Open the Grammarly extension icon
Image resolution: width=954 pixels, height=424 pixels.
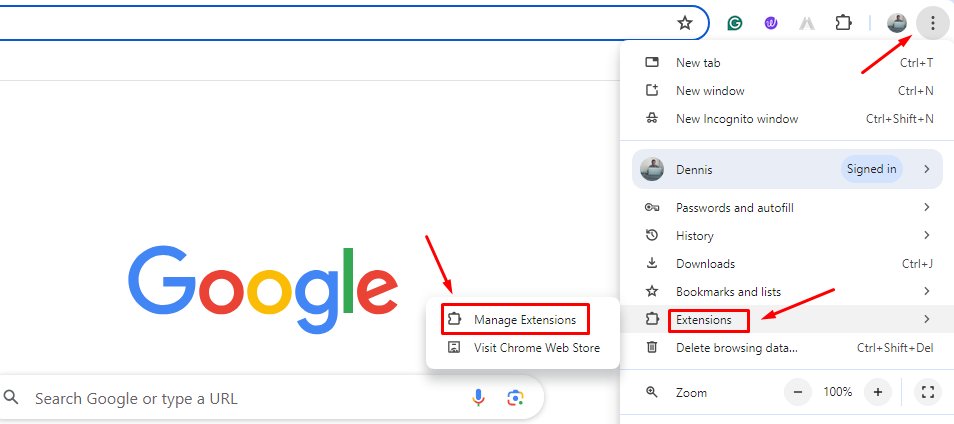click(x=735, y=22)
